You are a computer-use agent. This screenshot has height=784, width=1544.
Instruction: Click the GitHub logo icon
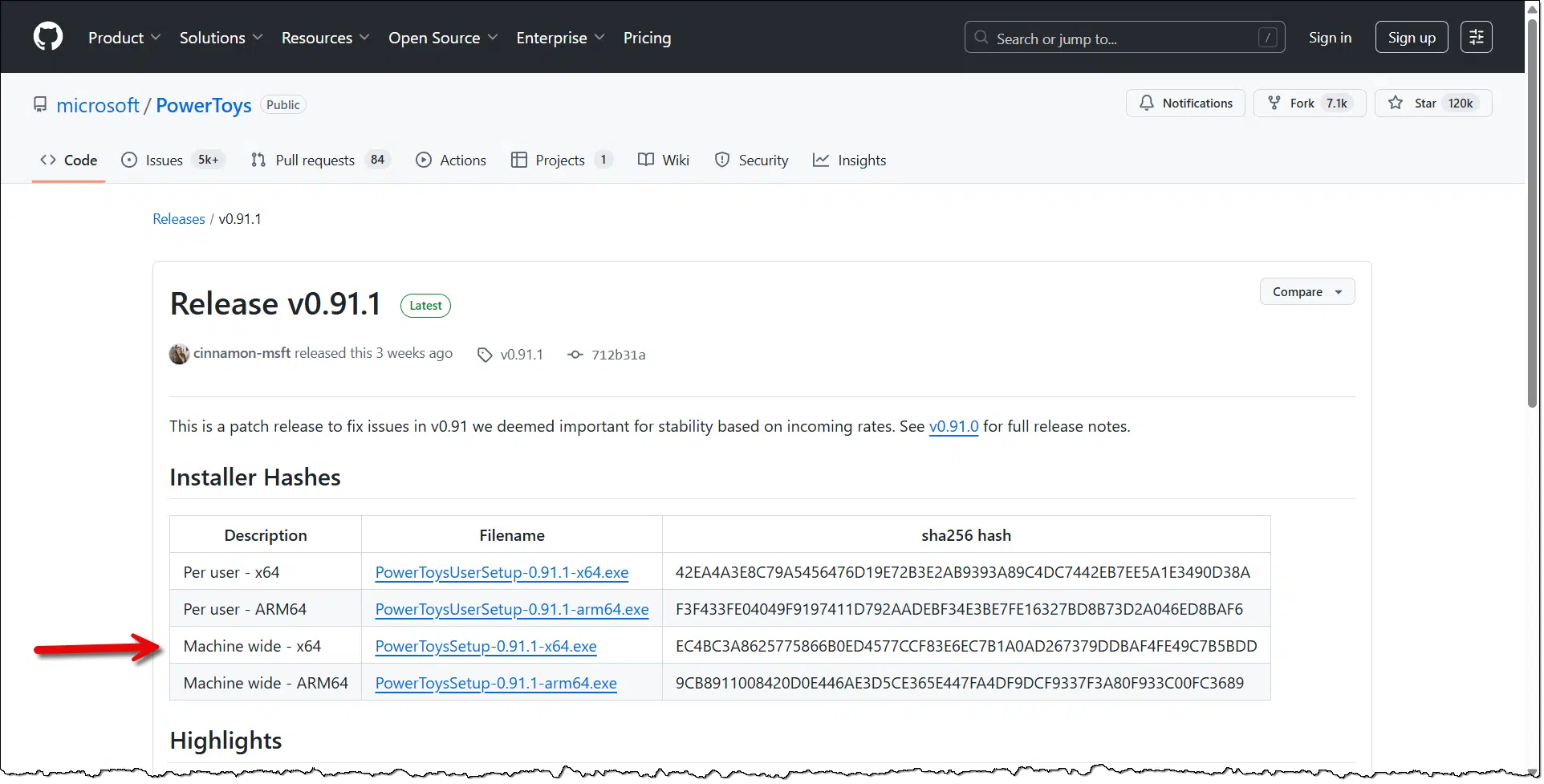click(x=48, y=37)
